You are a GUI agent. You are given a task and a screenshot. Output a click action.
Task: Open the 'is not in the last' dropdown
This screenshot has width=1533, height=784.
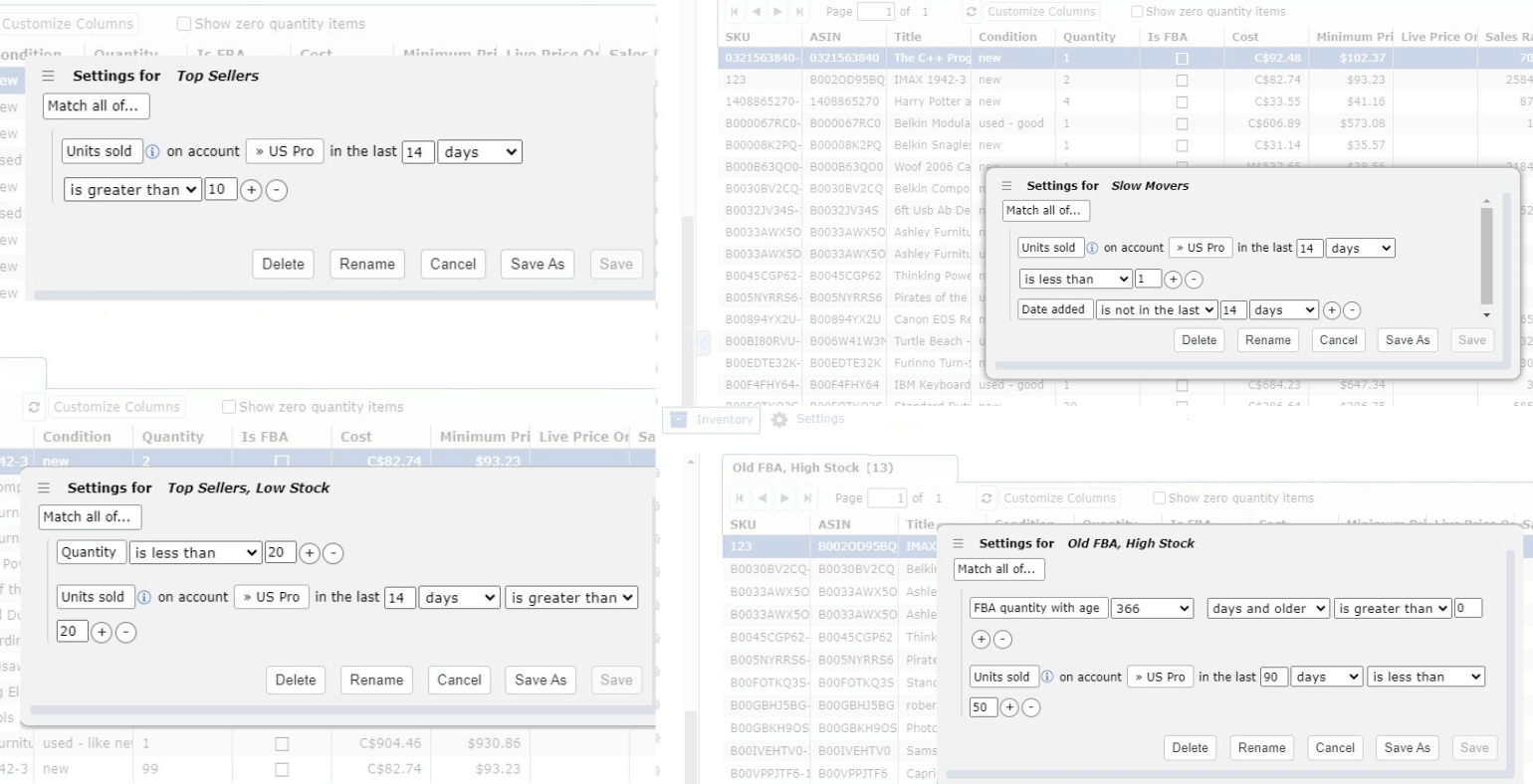pos(1157,310)
